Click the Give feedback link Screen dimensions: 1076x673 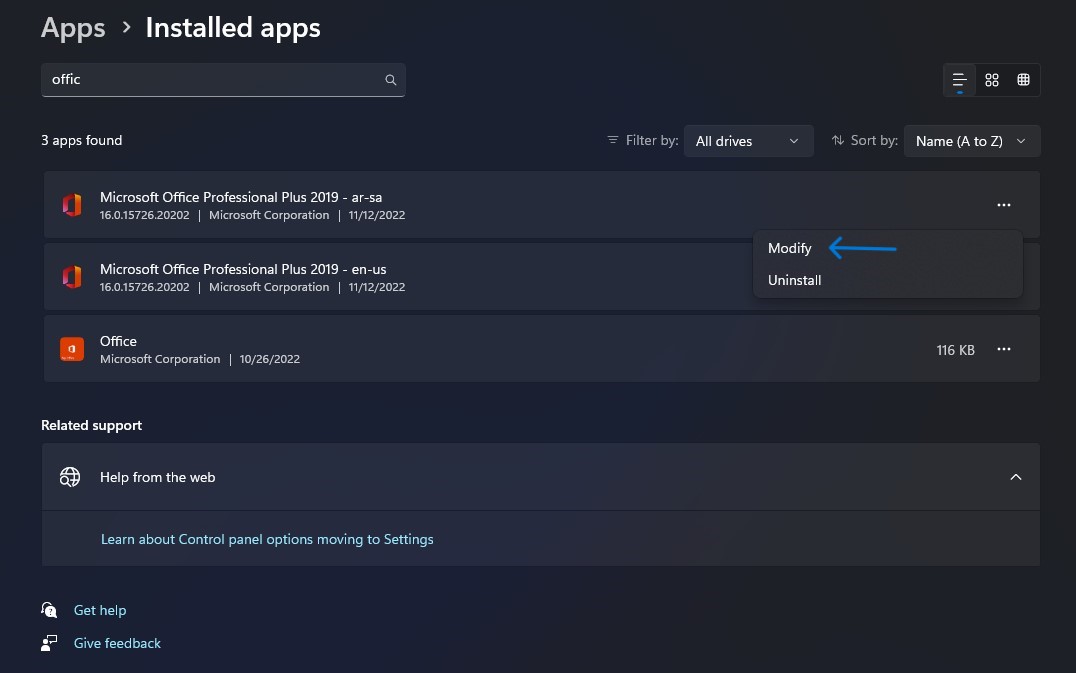117,643
